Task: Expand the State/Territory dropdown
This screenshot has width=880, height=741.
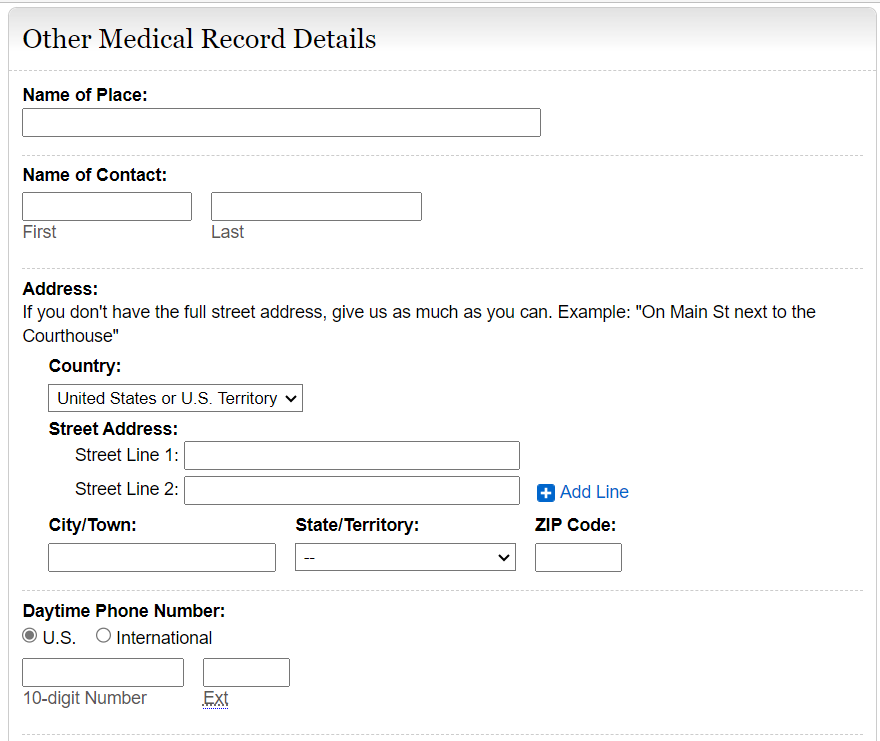Action: (x=405, y=558)
